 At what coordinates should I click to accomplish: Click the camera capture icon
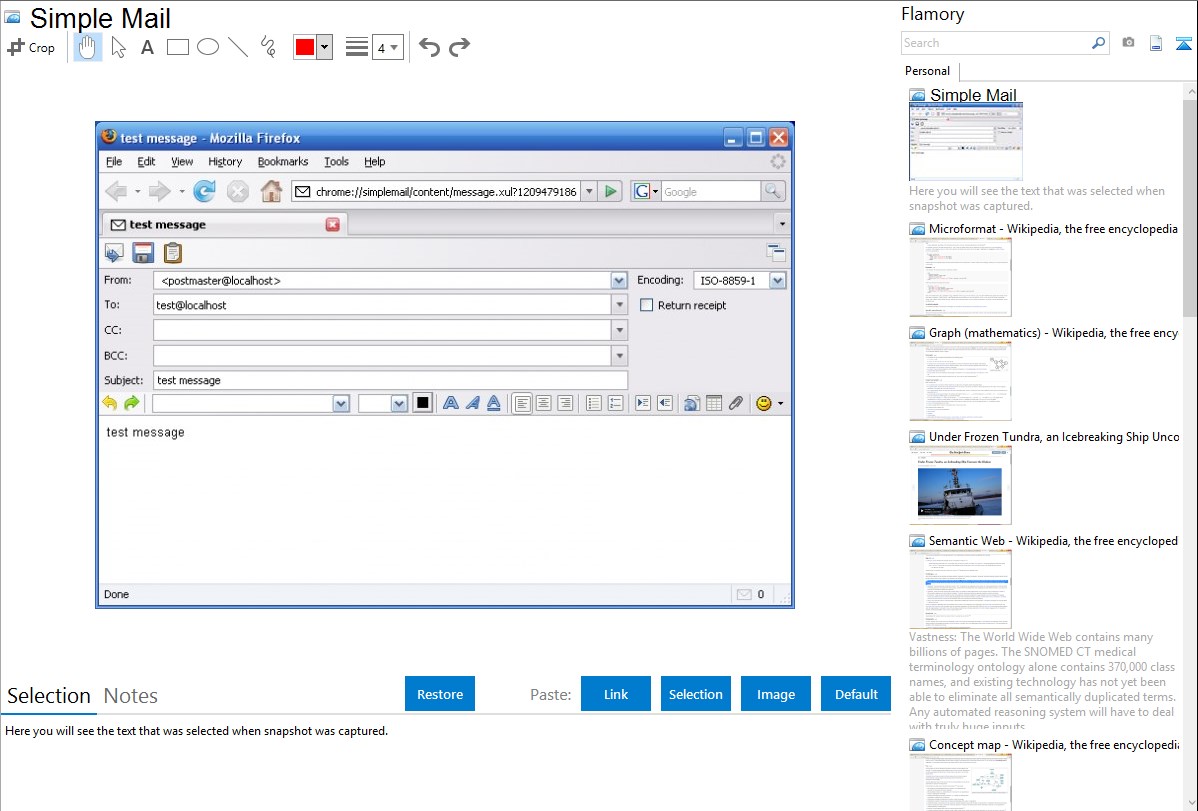pyautogui.click(x=1128, y=43)
